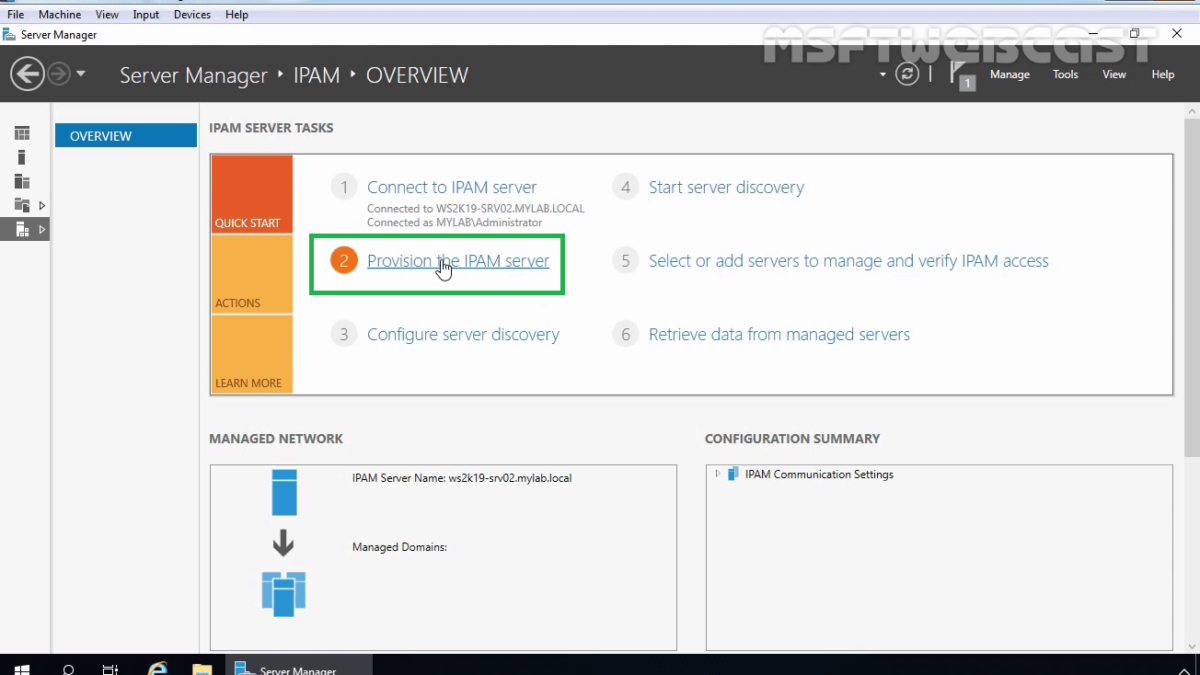Select IPAM Communication Settings item
The height and width of the screenshot is (675, 1200).
(x=819, y=474)
